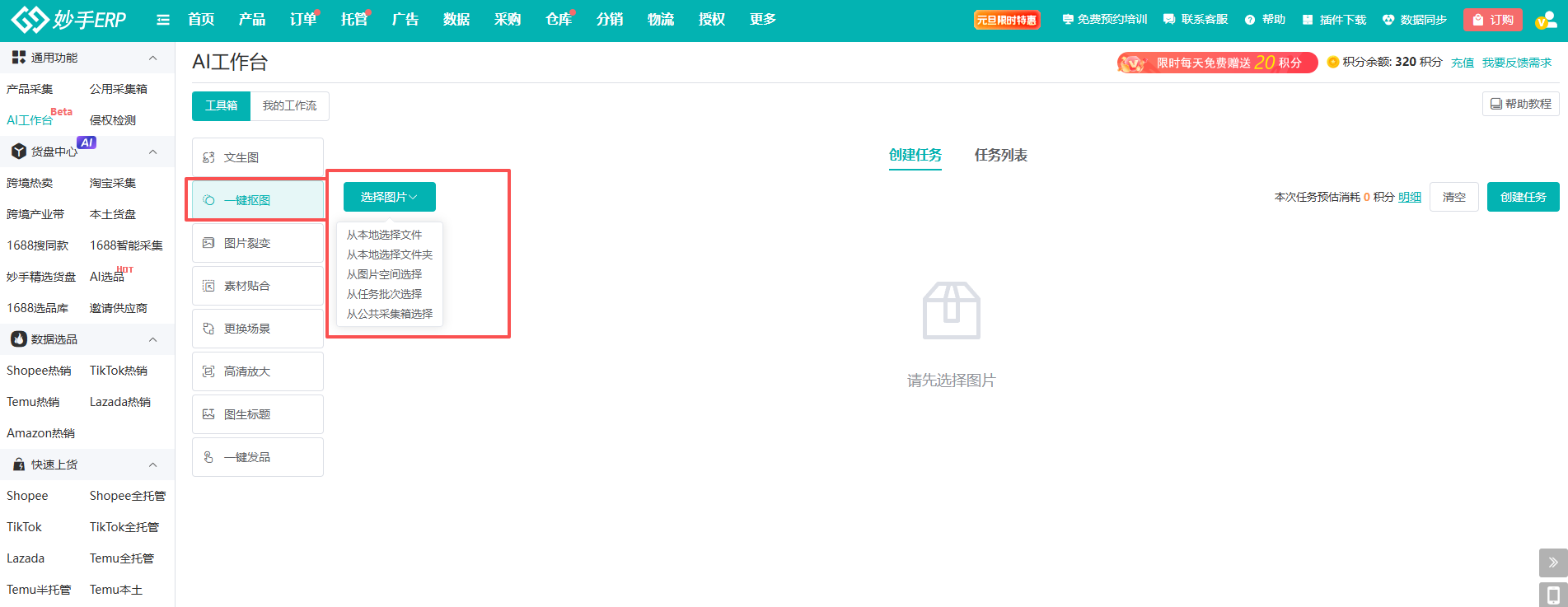Click the 元旦限时特惠 promo badge

(x=1007, y=20)
